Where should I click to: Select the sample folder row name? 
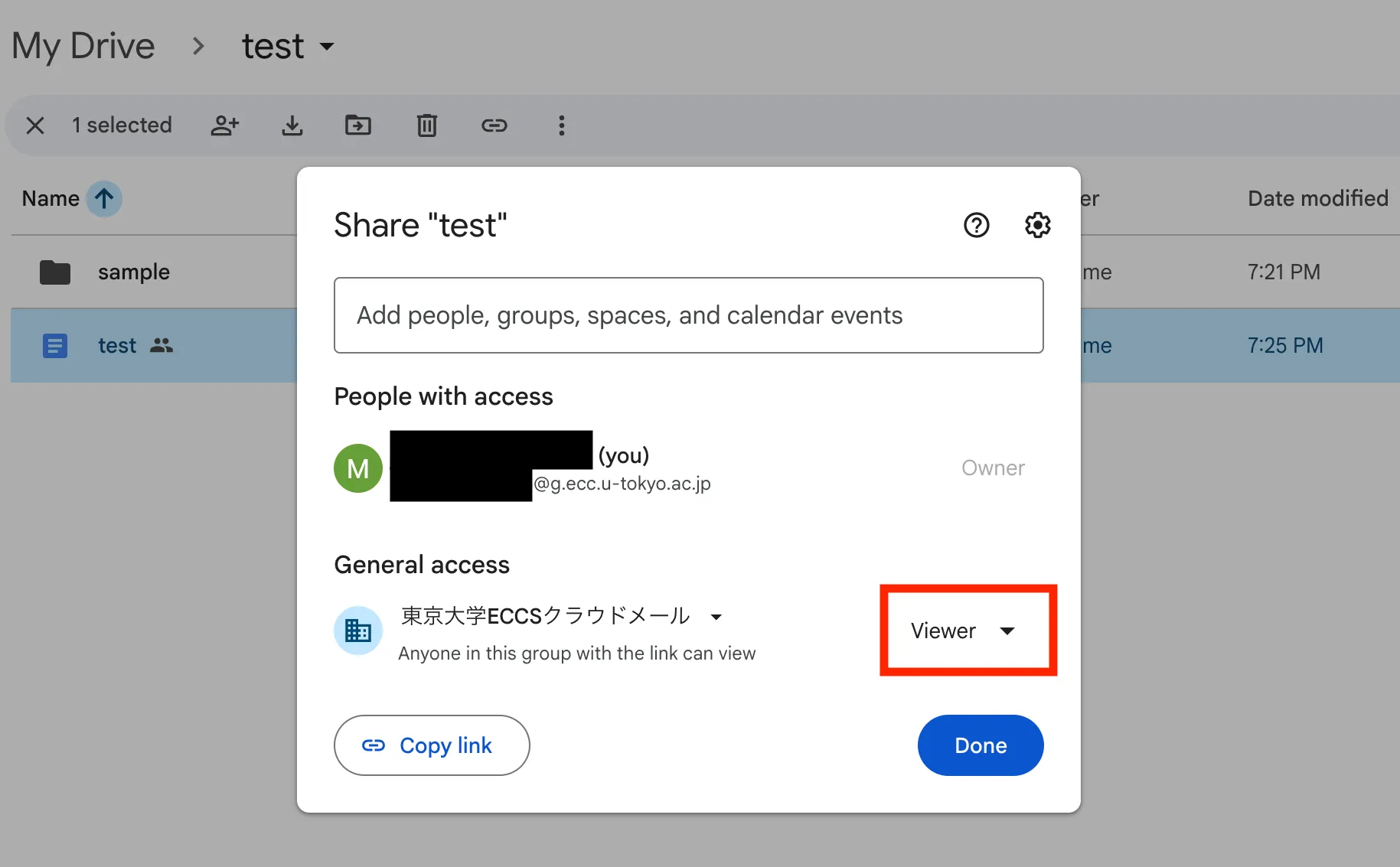click(x=134, y=272)
